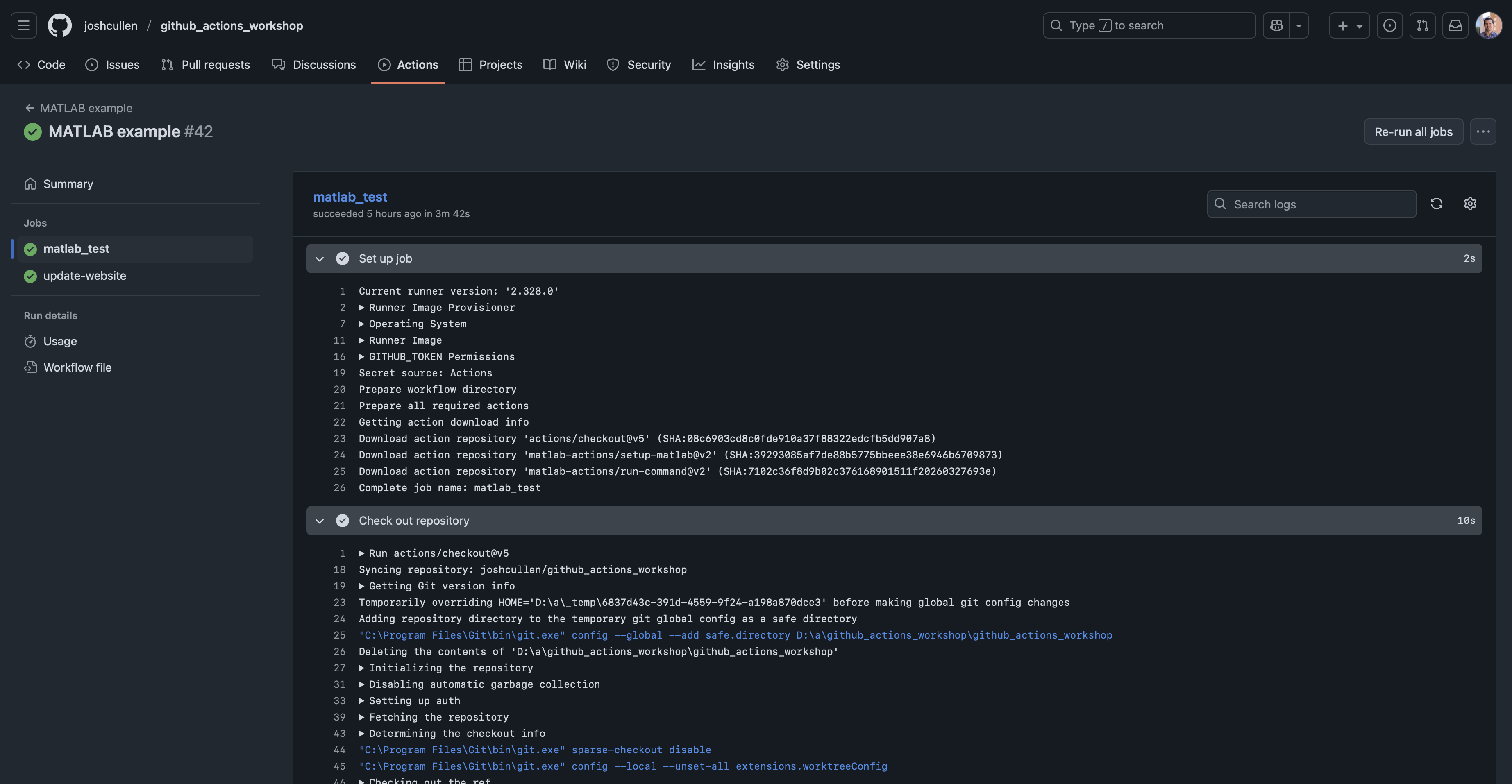Open the notifications inbox icon
Screen dimensions: 1512x784
coord(1455,25)
